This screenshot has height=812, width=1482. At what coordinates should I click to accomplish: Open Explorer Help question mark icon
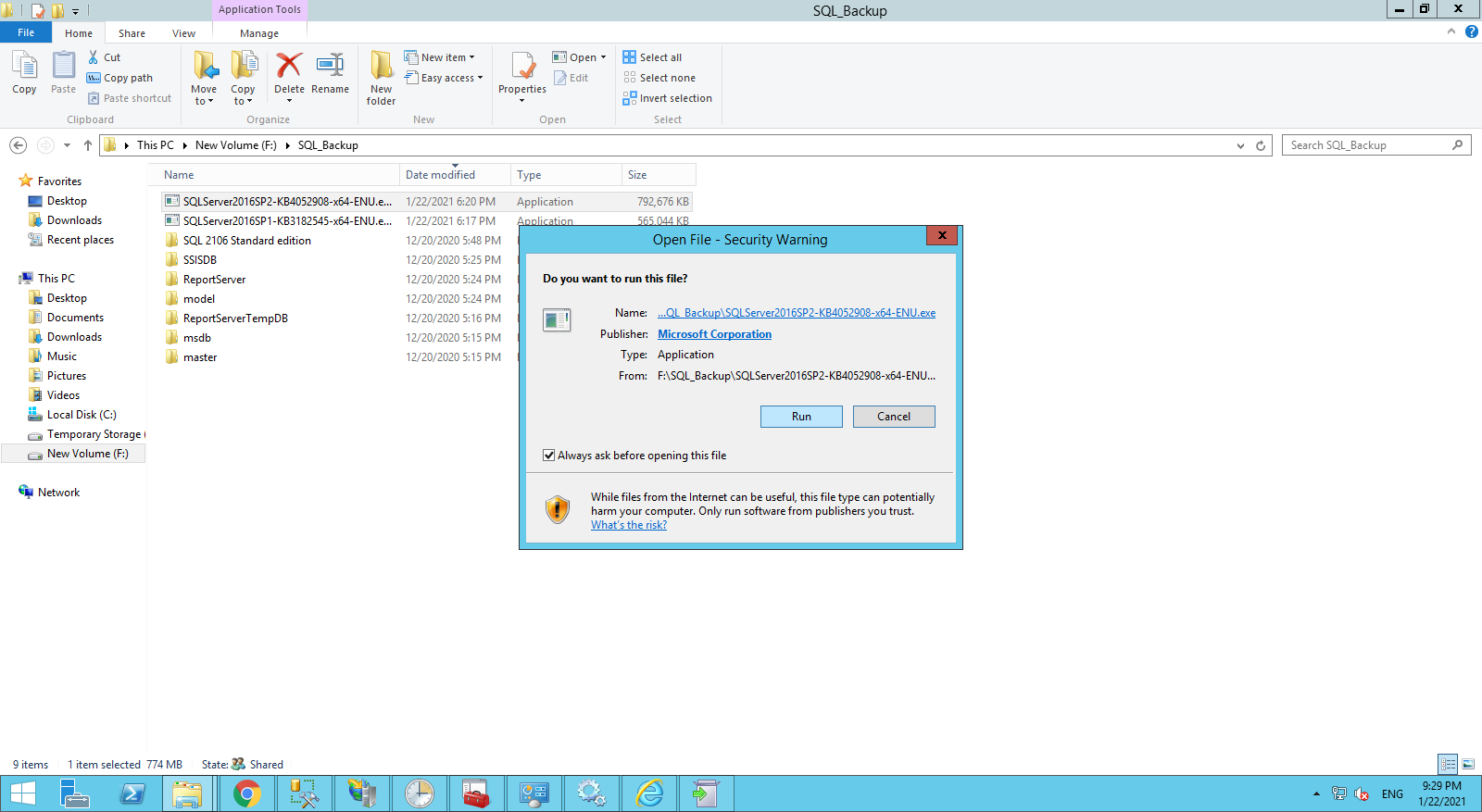(x=1471, y=31)
